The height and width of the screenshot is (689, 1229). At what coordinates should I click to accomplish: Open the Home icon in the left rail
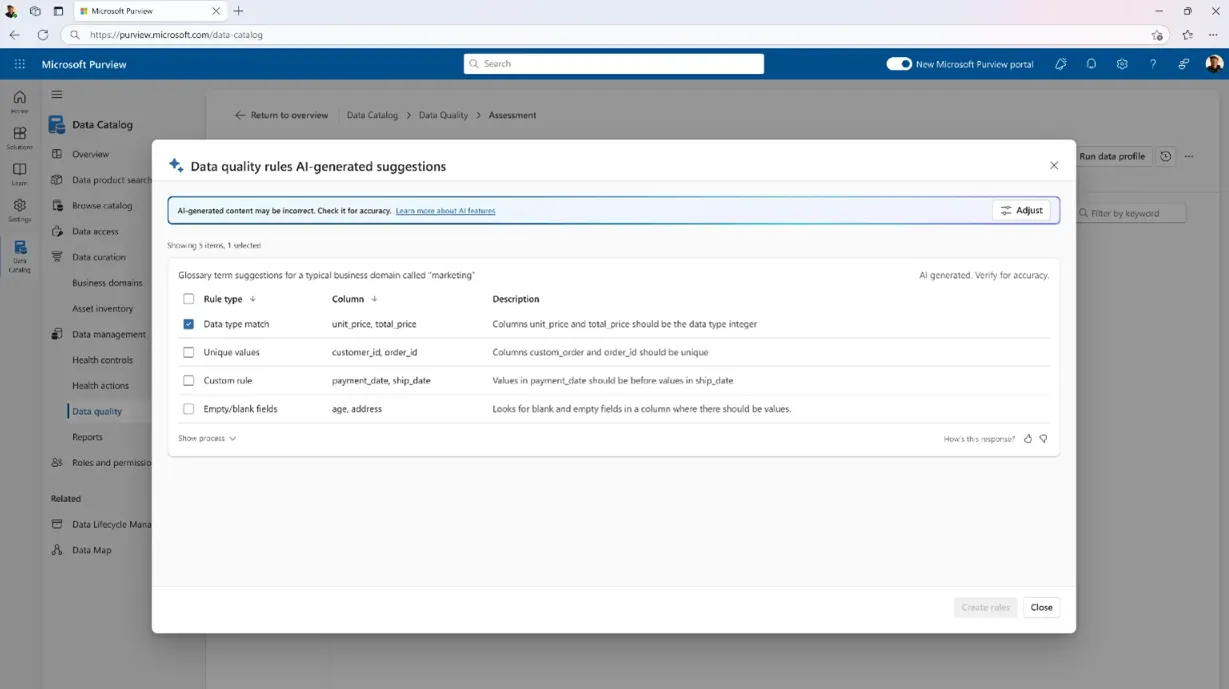[x=18, y=97]
